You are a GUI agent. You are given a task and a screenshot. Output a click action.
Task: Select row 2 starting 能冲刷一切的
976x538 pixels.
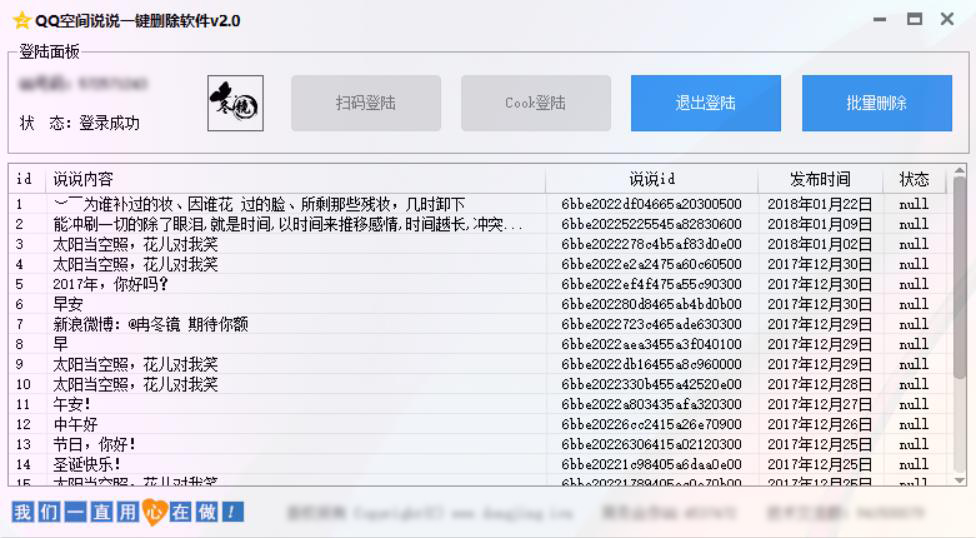(478, 224)
